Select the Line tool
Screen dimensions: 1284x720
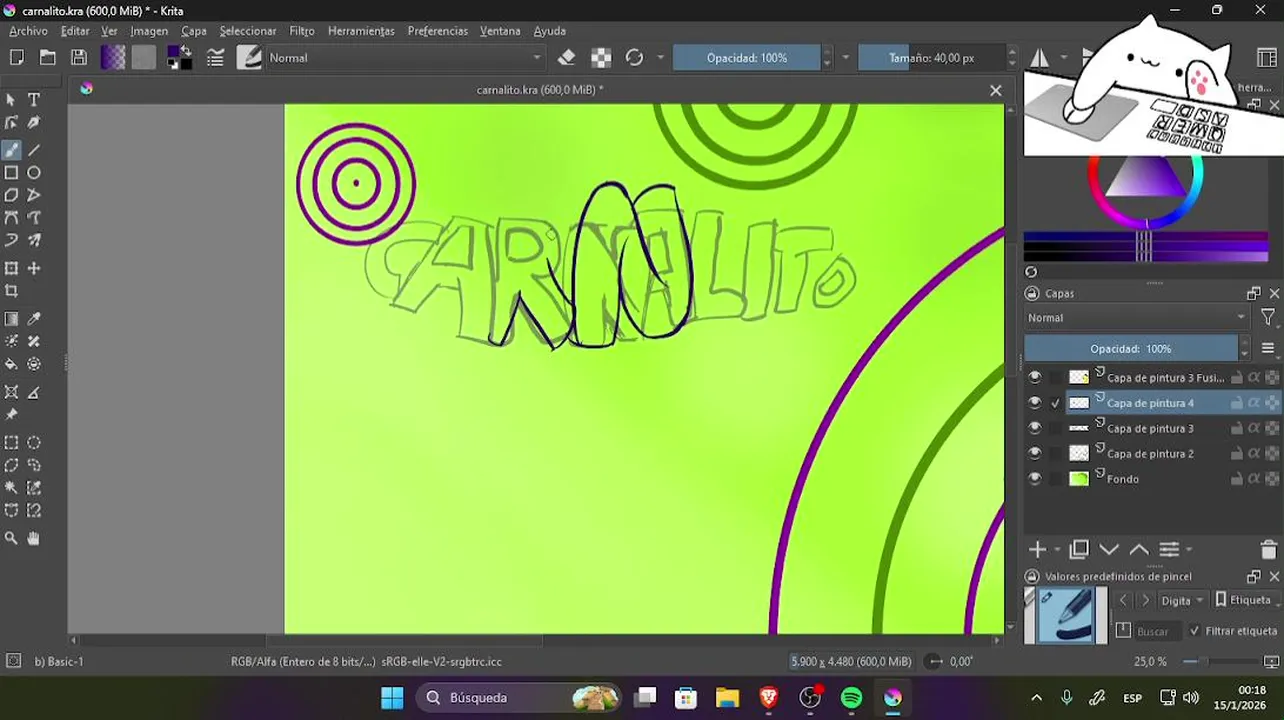click(34, 150)
